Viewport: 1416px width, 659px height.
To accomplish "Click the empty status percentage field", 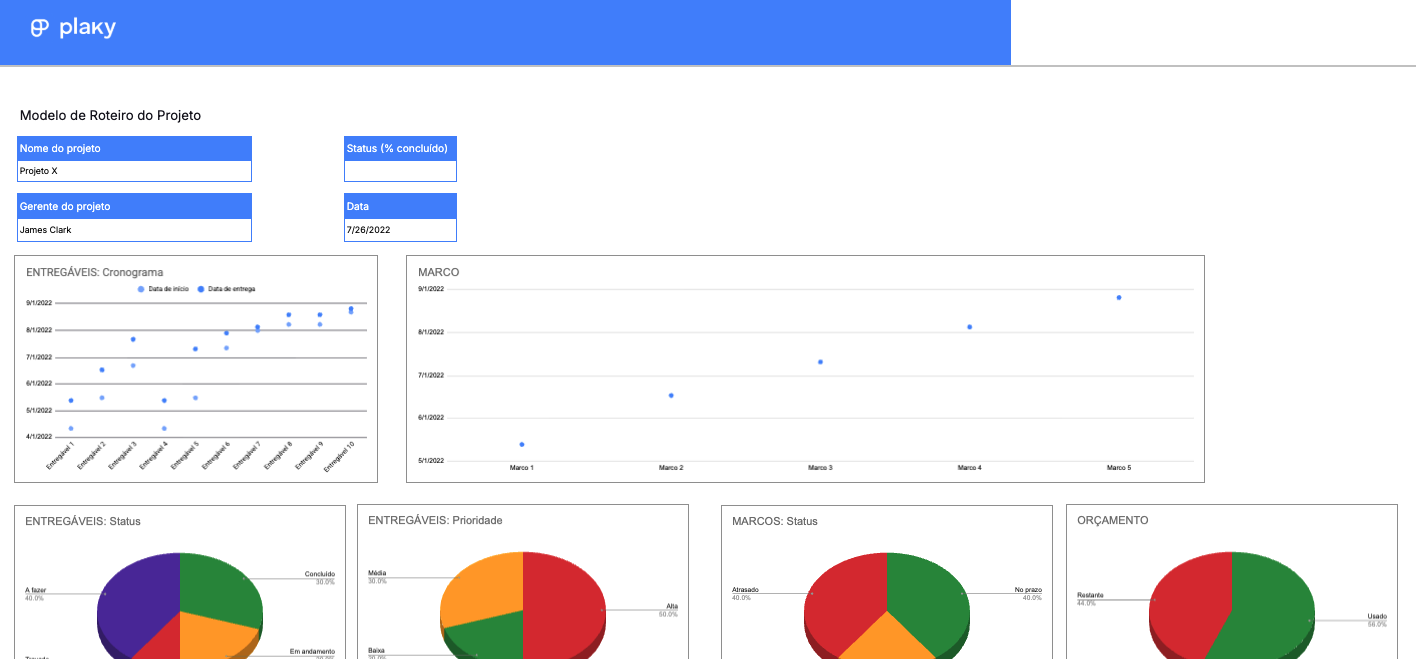I will coord(400,171).
